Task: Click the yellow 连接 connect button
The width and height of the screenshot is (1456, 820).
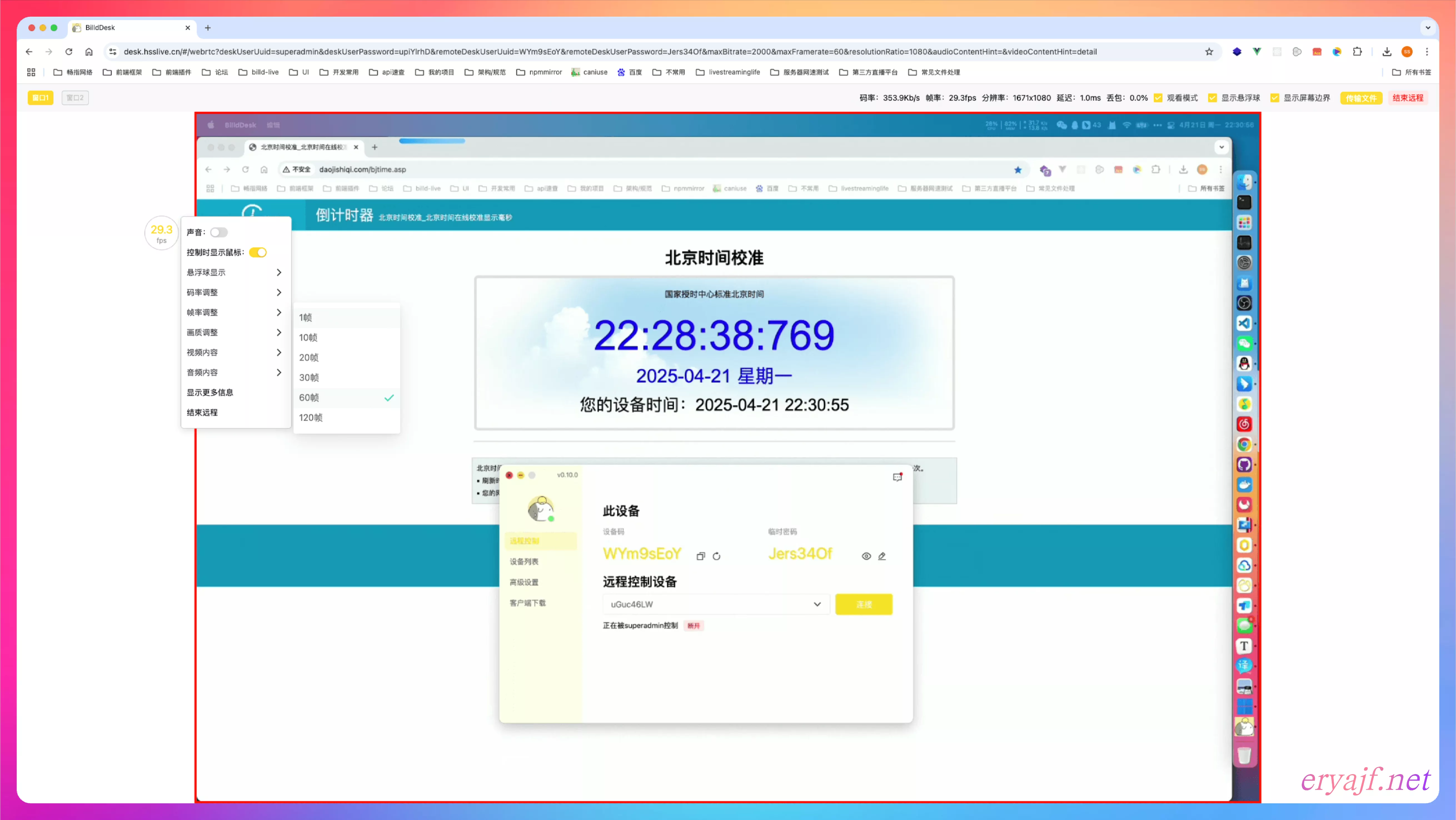Action: (864, 604)
